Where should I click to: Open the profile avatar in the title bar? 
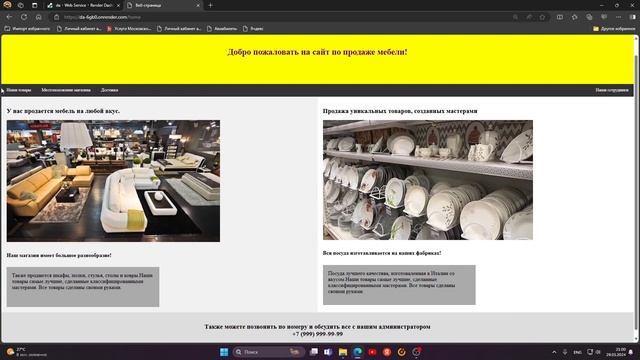[x=7, y=5]
